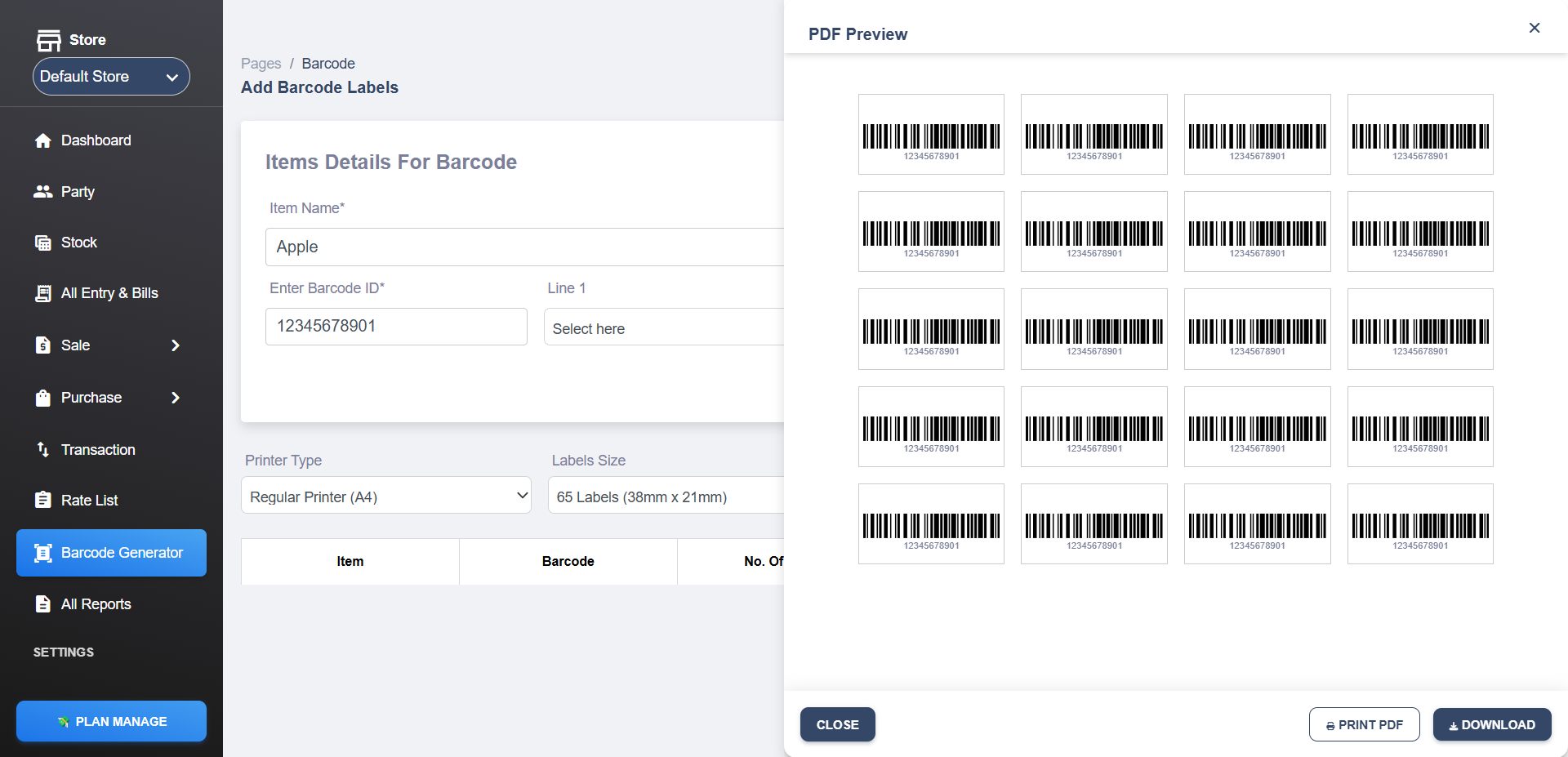Click the Barcode breadcrumb link
Image resolution: width=1568 pixels, height=757 pixels.
[328, 64]
